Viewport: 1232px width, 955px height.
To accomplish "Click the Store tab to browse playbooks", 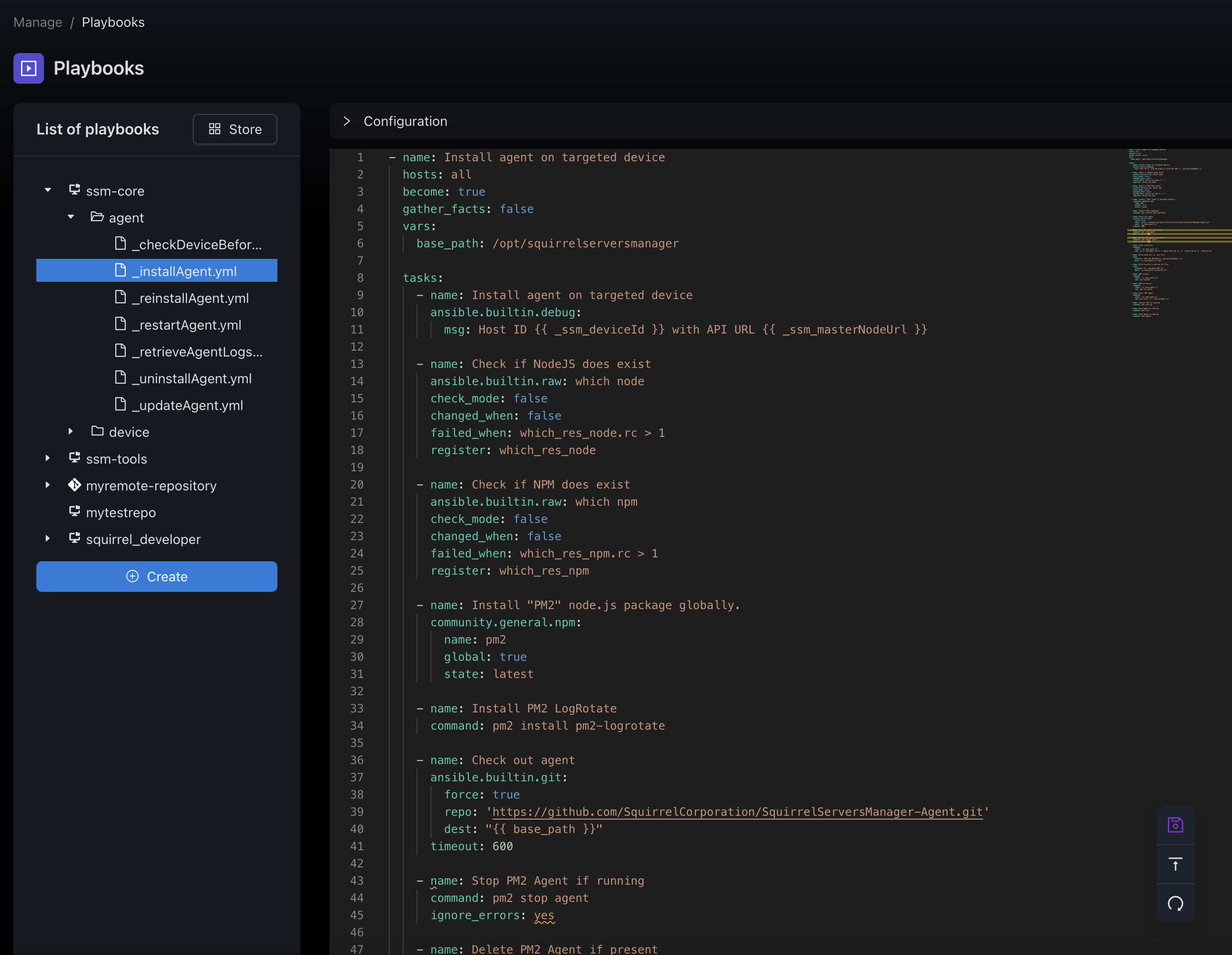I will (x=235, y=128).
